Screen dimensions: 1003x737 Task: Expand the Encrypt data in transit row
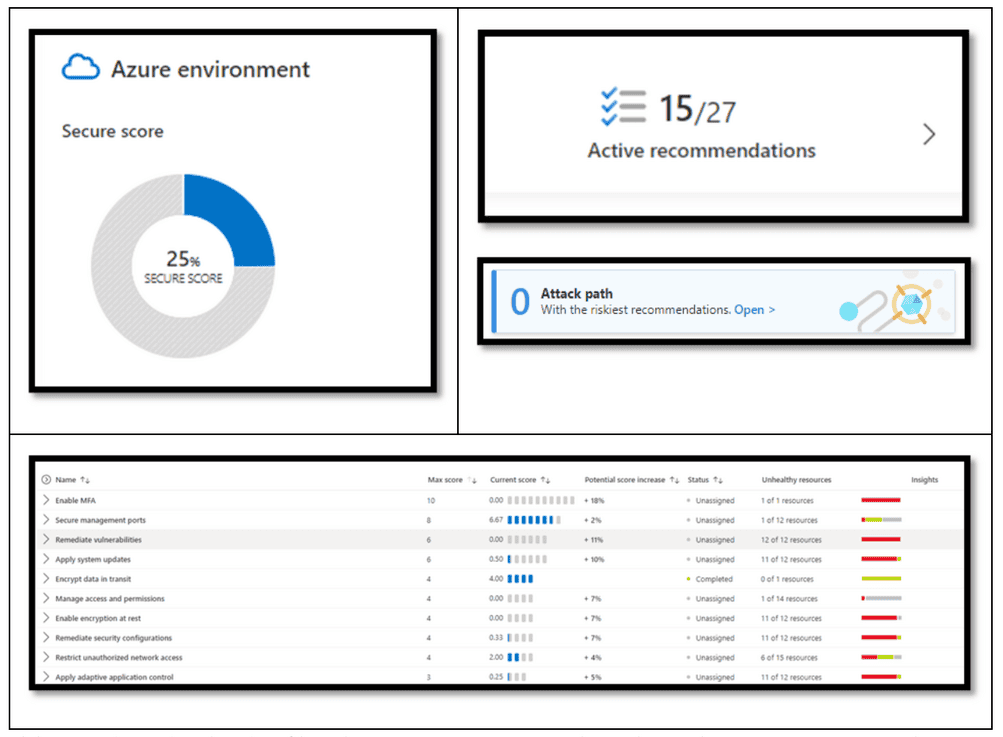46,579
